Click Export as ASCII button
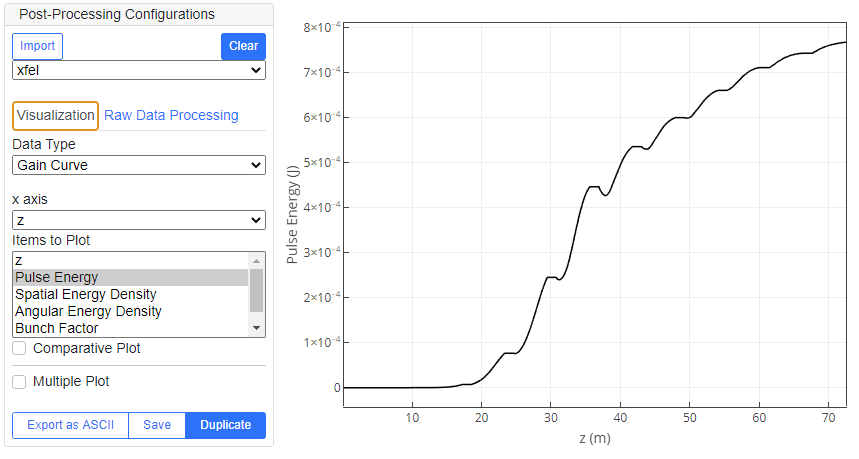 [70, 425]
